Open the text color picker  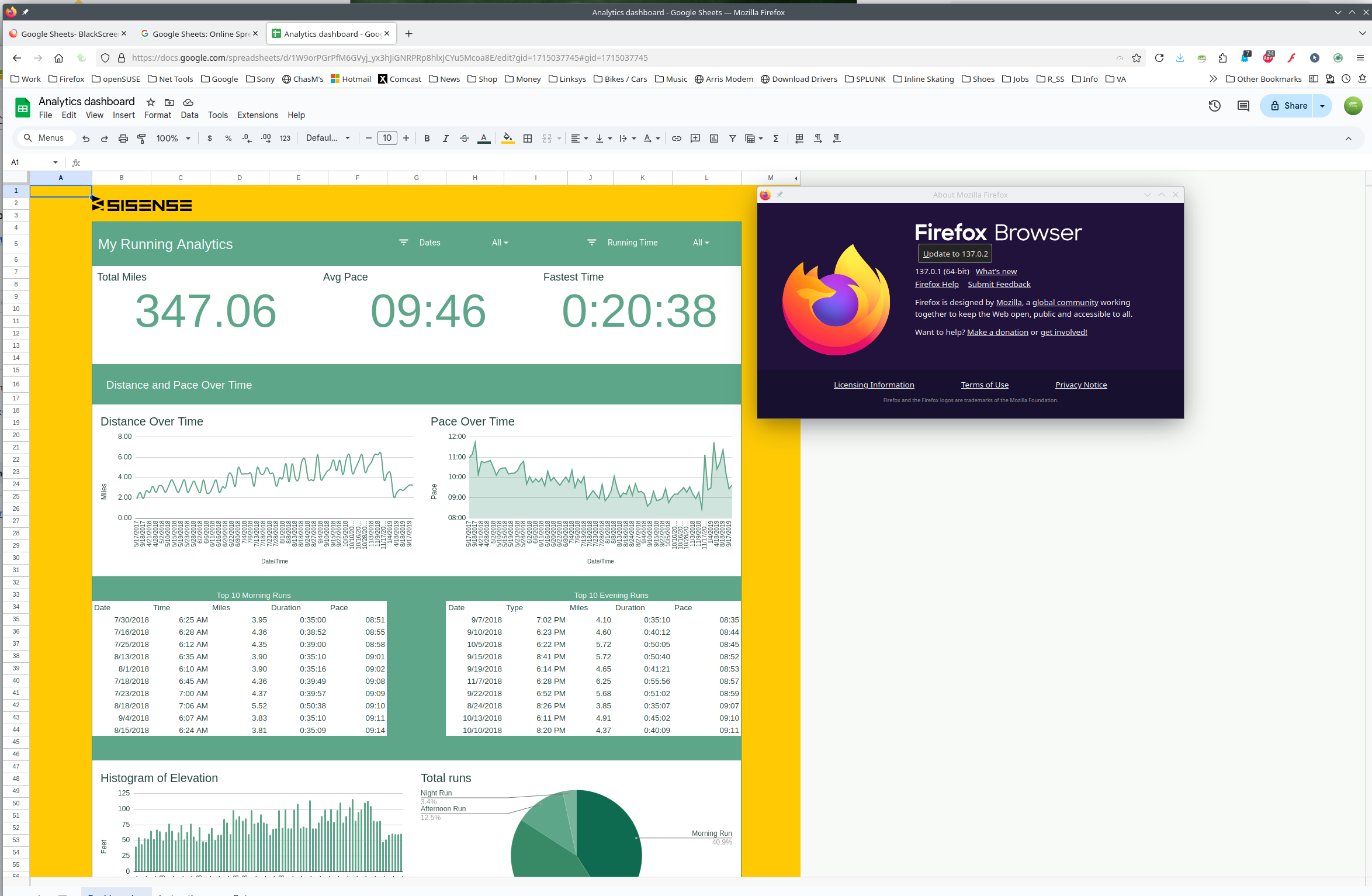pyautogui.click(x=484, y=139)
